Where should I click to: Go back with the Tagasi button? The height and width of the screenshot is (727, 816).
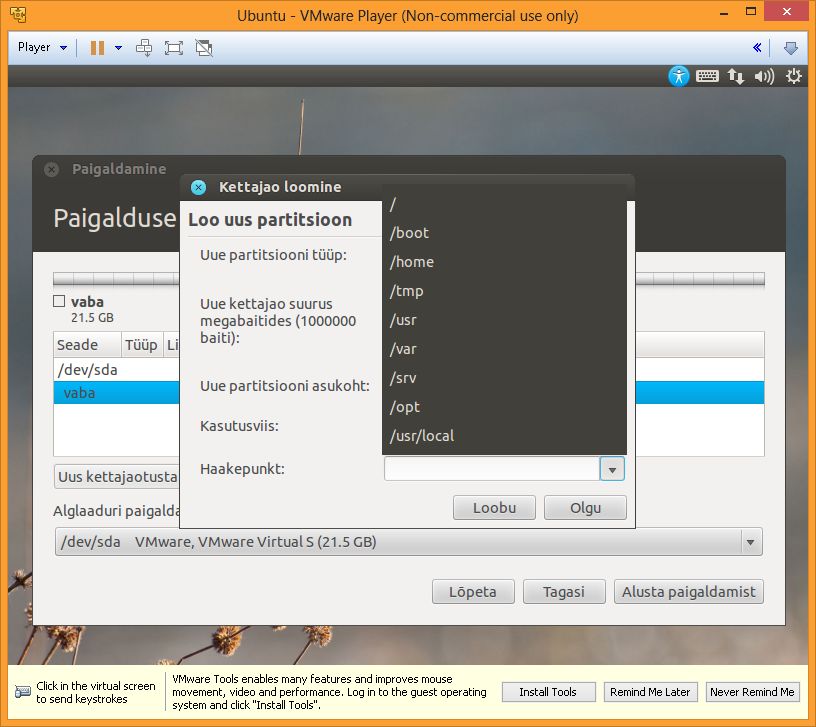coord(564,592)
